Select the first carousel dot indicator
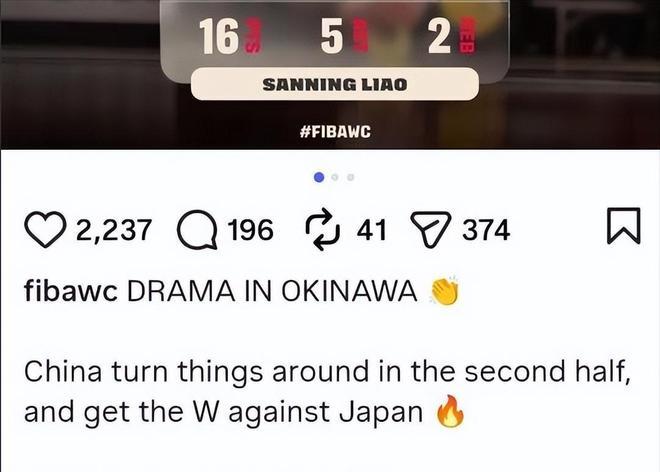Viewport: 660px width, 472px height. point(319,177)
